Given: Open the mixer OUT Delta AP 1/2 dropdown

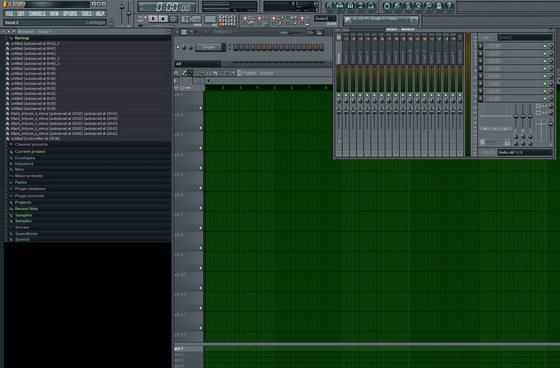Looking at the screenshot, I should tap(525, 153).
